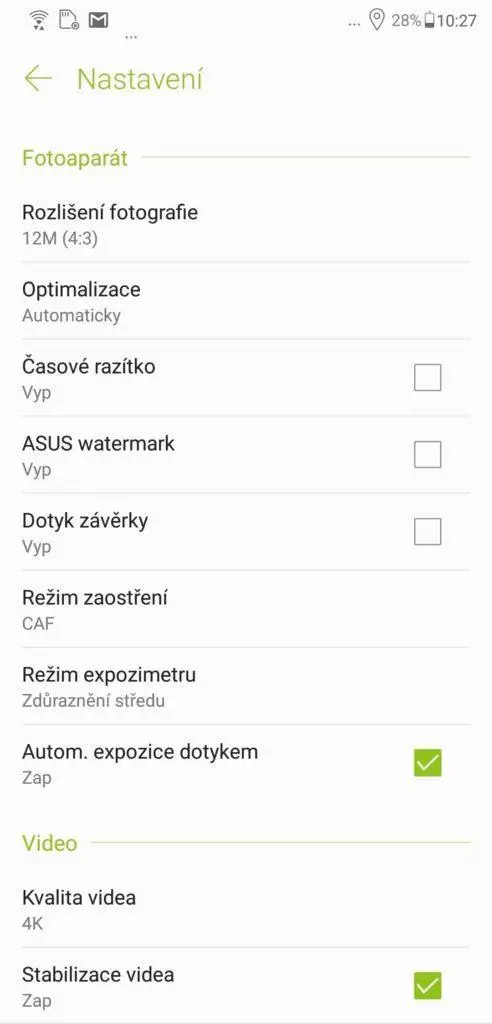Viewport: 492px width, 1024px height.
Task: Tap the SD card status icon
Action: click(69, 20)
